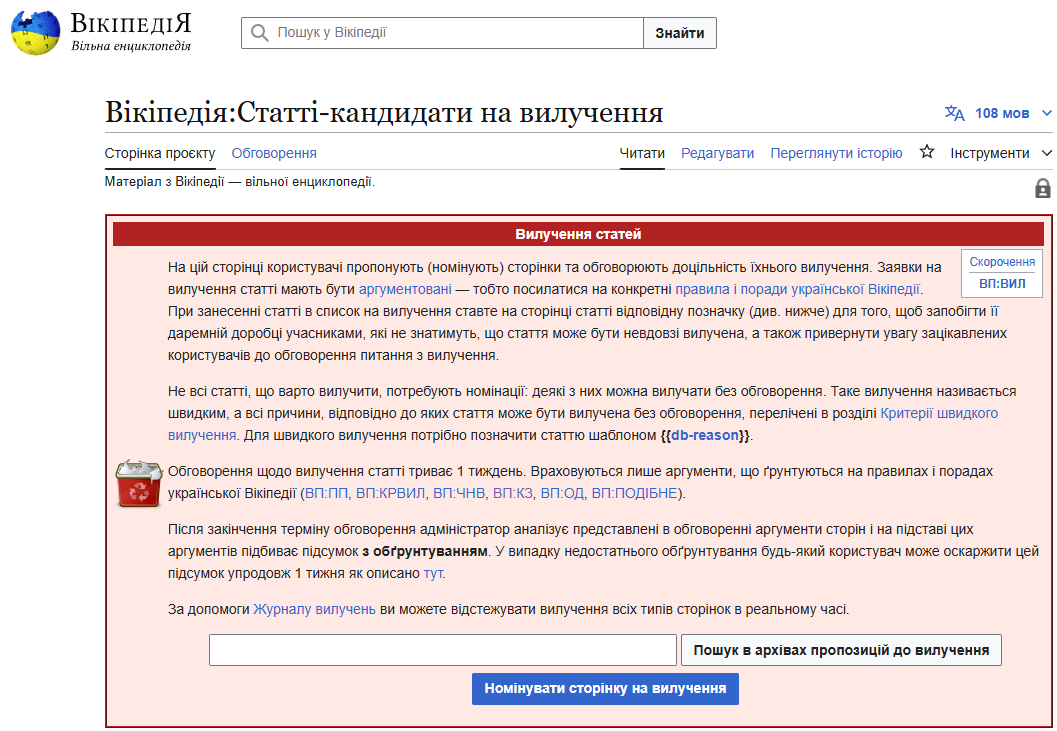Click Пошук в архівах пропозицій button
The width and height of the screenshot is (1057, 731).
(841, 650)
